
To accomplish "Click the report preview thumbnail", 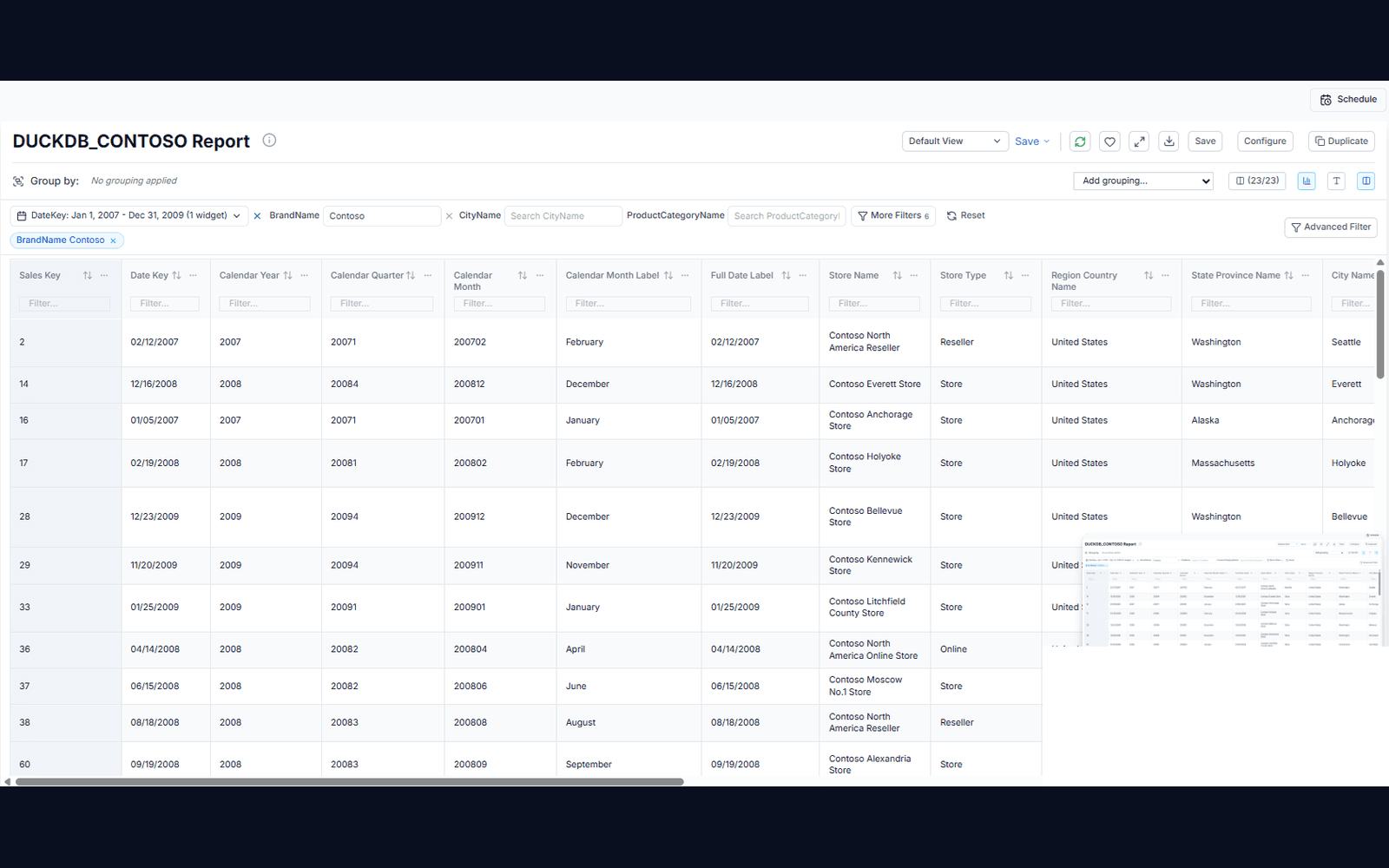I will pyautogui.click(x=1231, y=591).
